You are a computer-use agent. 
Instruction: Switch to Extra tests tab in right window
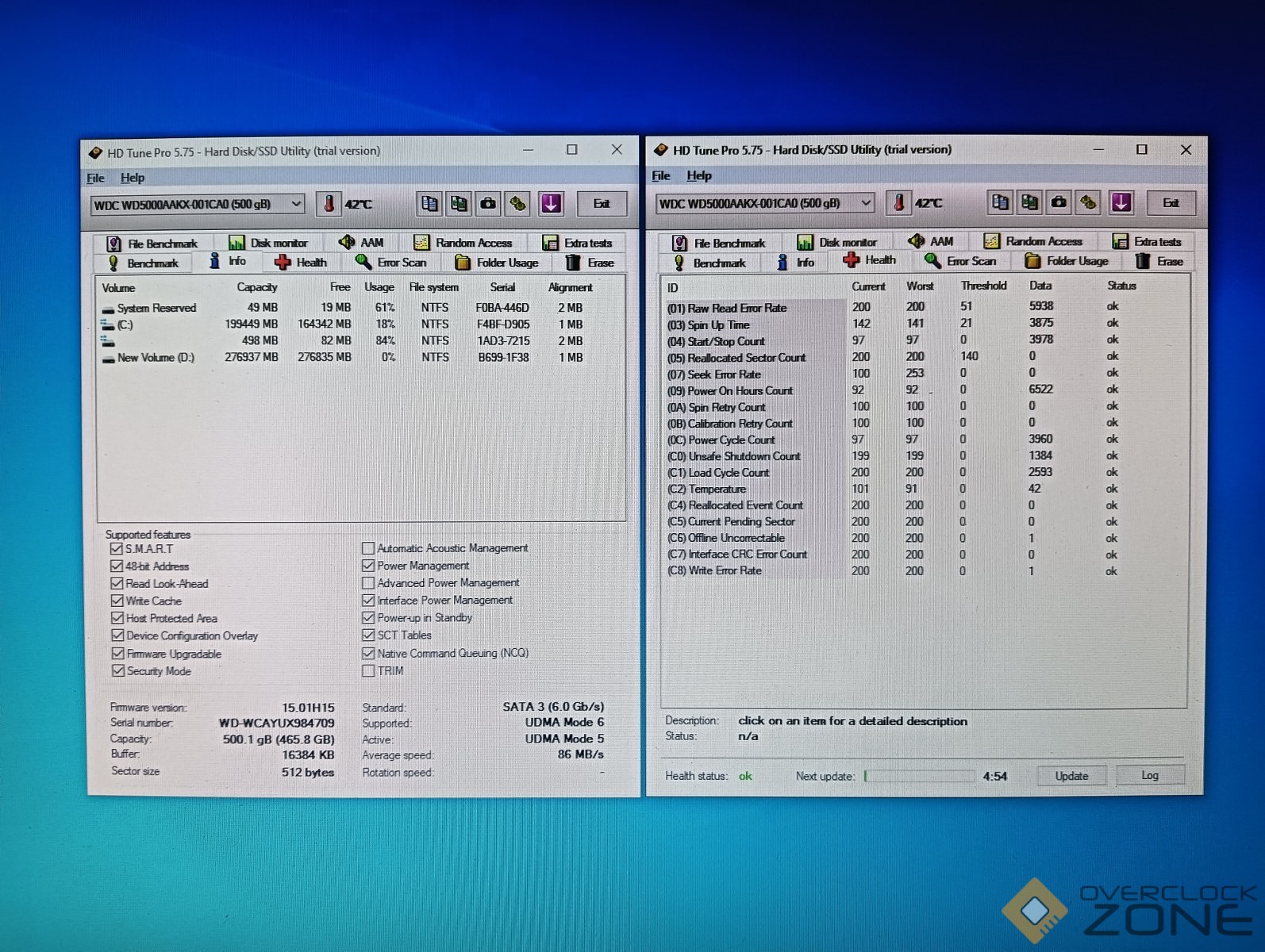(1147, 241)
